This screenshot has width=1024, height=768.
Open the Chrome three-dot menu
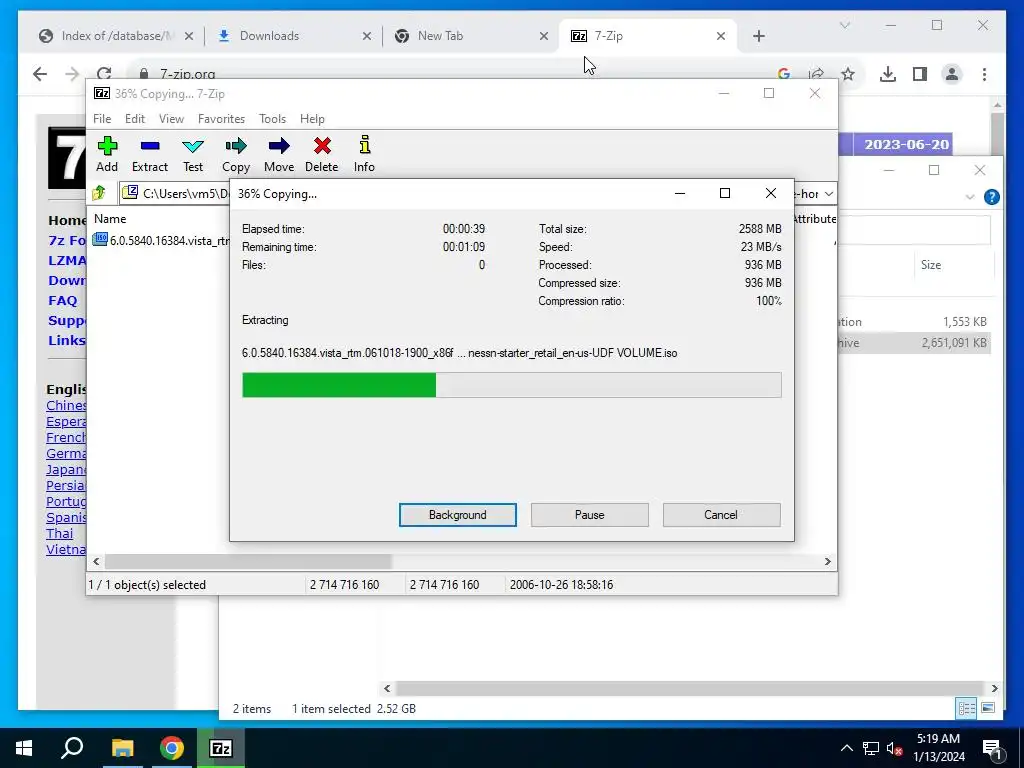pos(984,74)
